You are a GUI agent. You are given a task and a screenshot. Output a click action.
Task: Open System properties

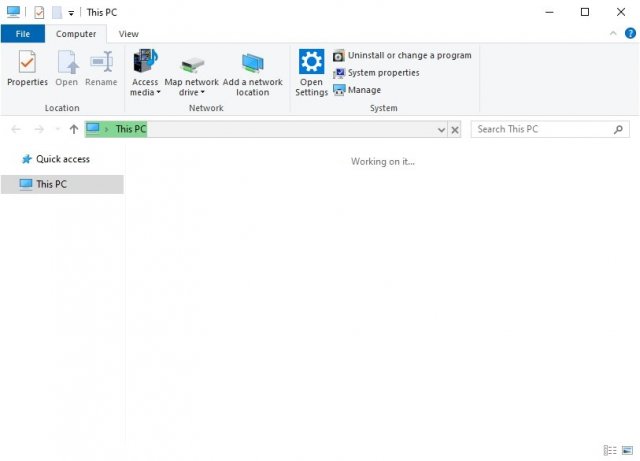click(376, 73)
